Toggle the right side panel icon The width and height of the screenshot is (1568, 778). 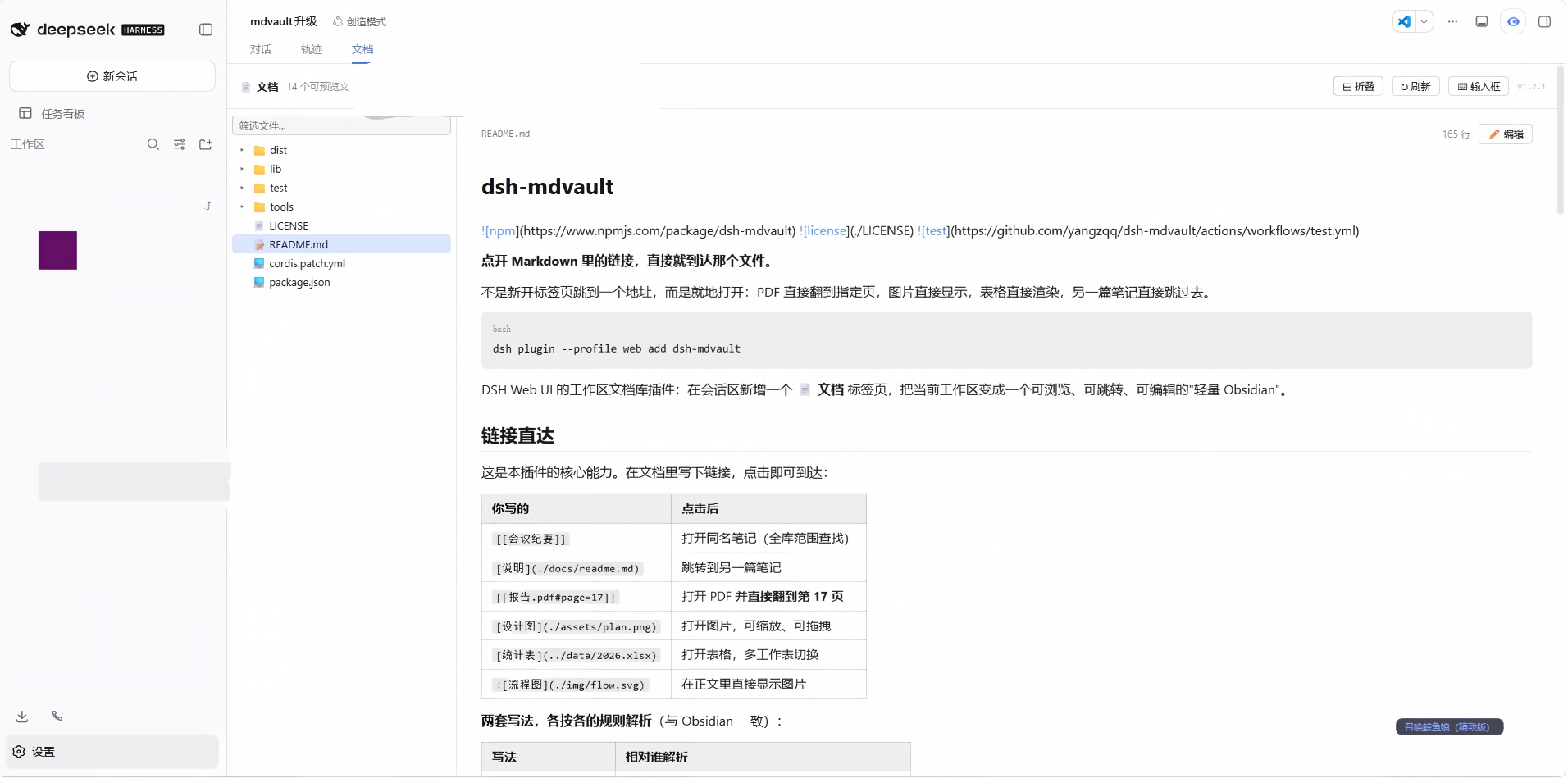point(1545,22)
